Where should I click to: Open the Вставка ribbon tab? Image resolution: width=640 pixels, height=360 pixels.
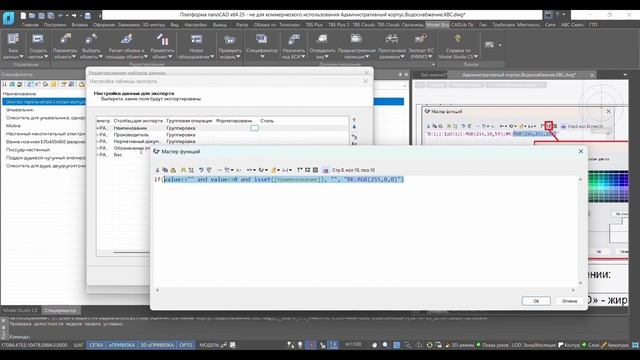click(80, 25)
